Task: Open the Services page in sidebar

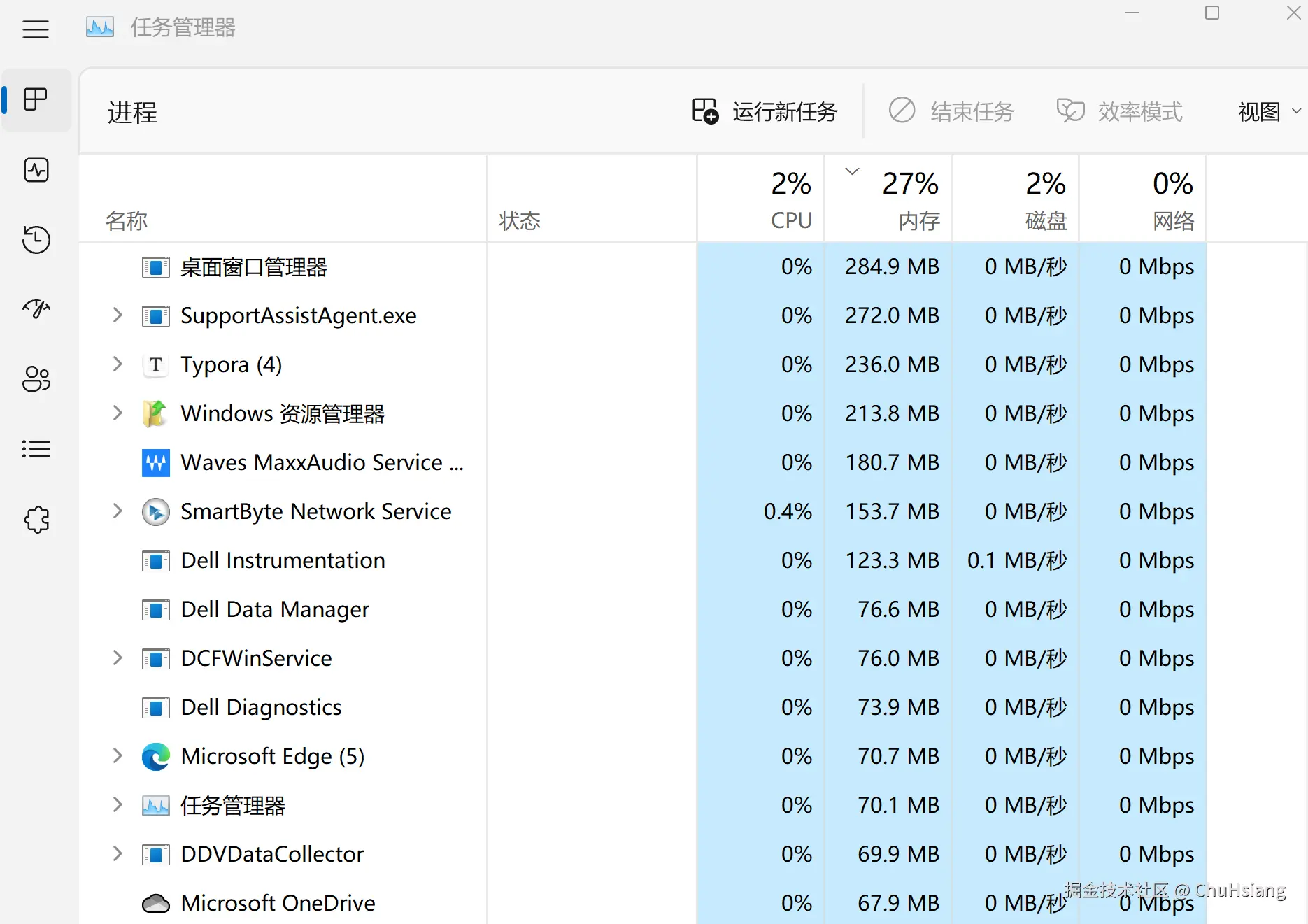Action: pos(36,519)
